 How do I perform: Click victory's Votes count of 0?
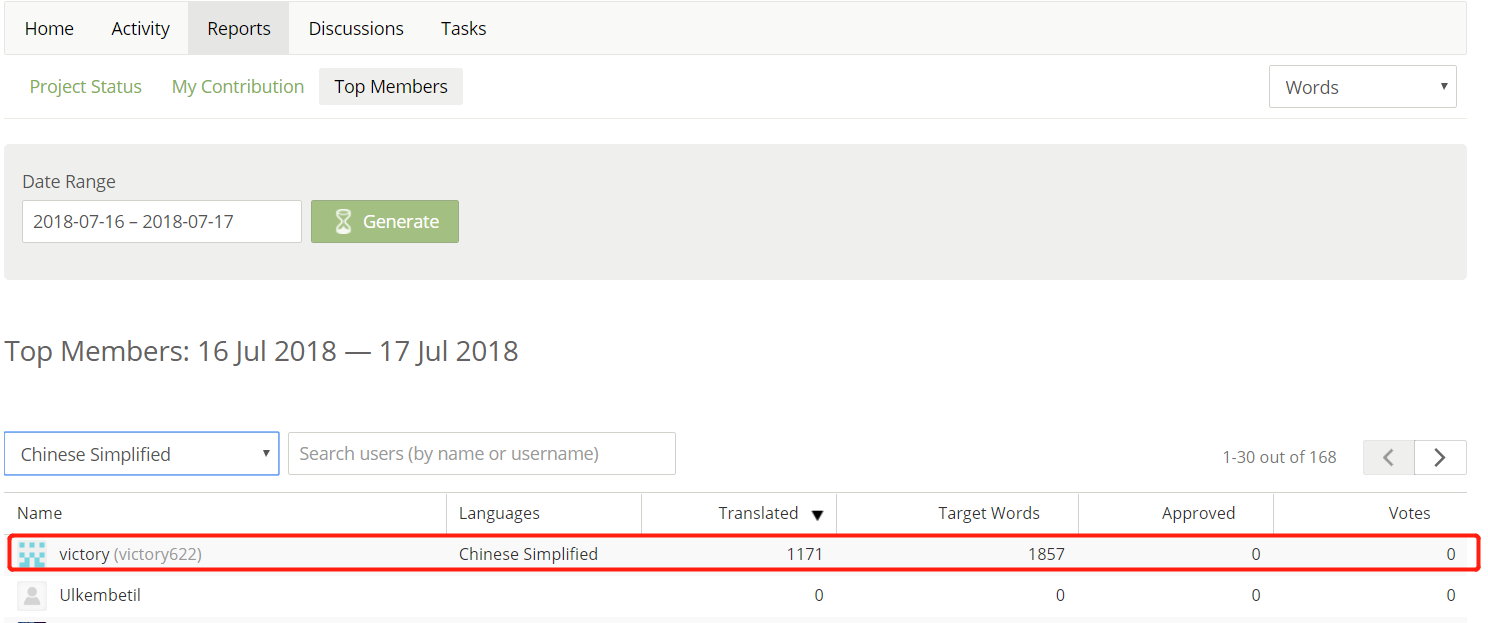(x=1451, y=553)
